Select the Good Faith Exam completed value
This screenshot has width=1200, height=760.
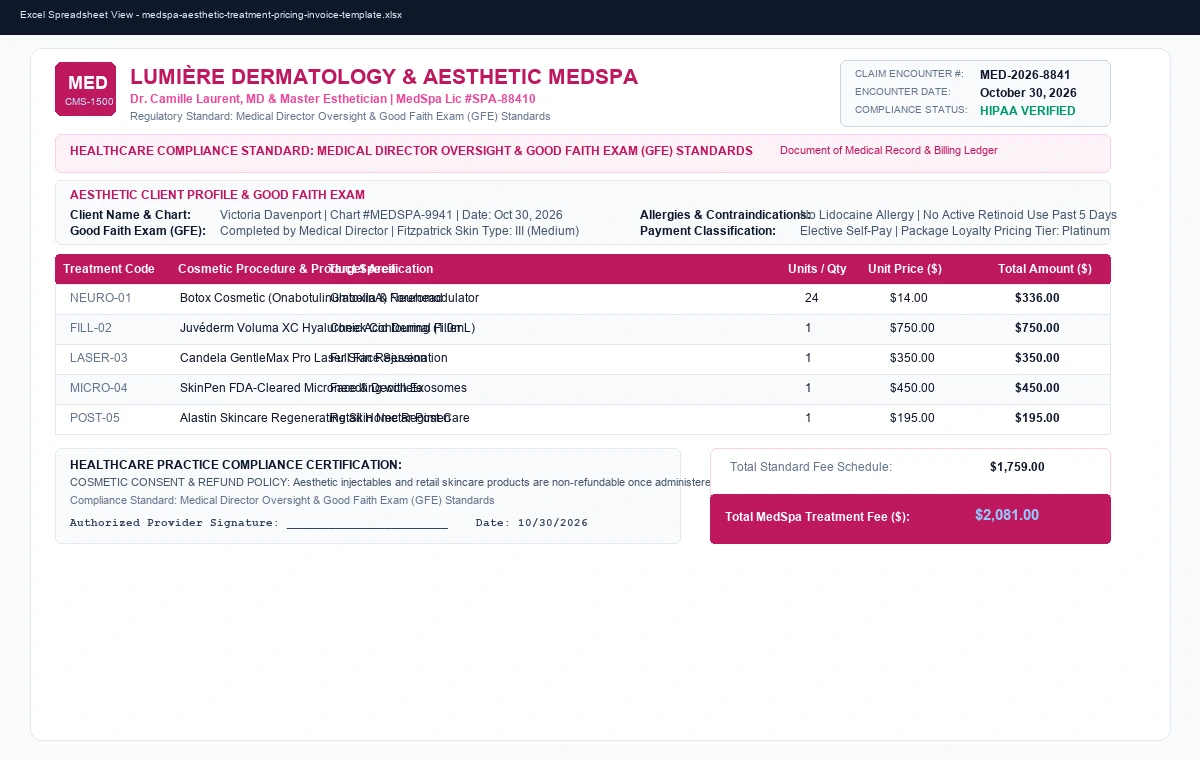(399, 231)
